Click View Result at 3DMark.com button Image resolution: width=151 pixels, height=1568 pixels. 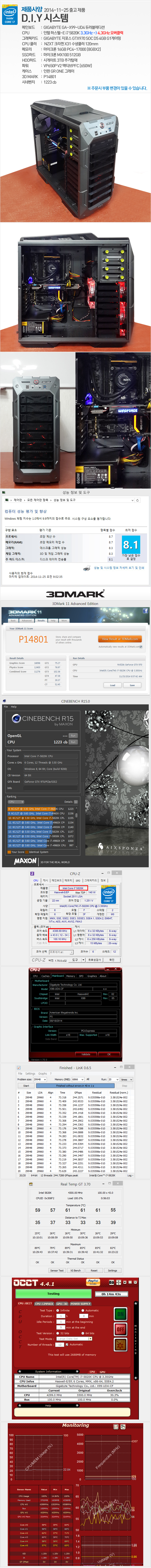pyautogui.click(x=120, y=639)
